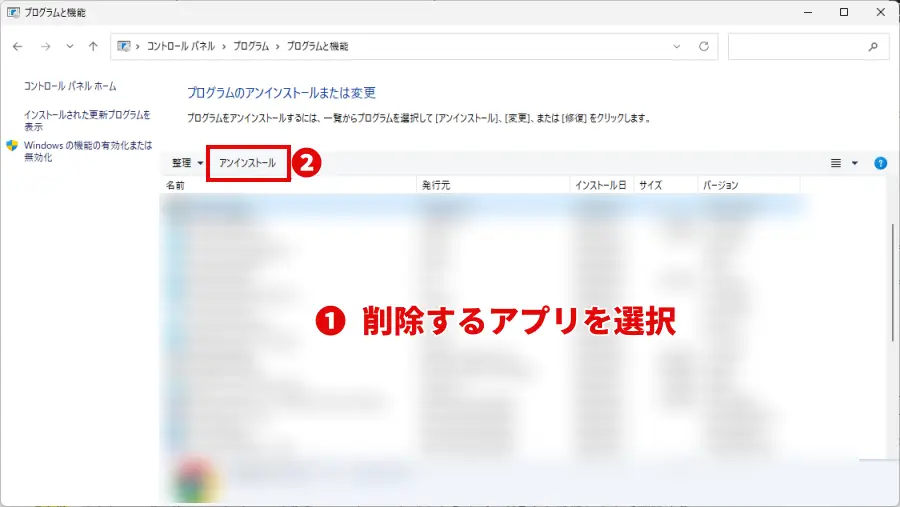900x507 pixels.
Task: Sort by the サイズ column header
Action: click(x=666, y=185)
